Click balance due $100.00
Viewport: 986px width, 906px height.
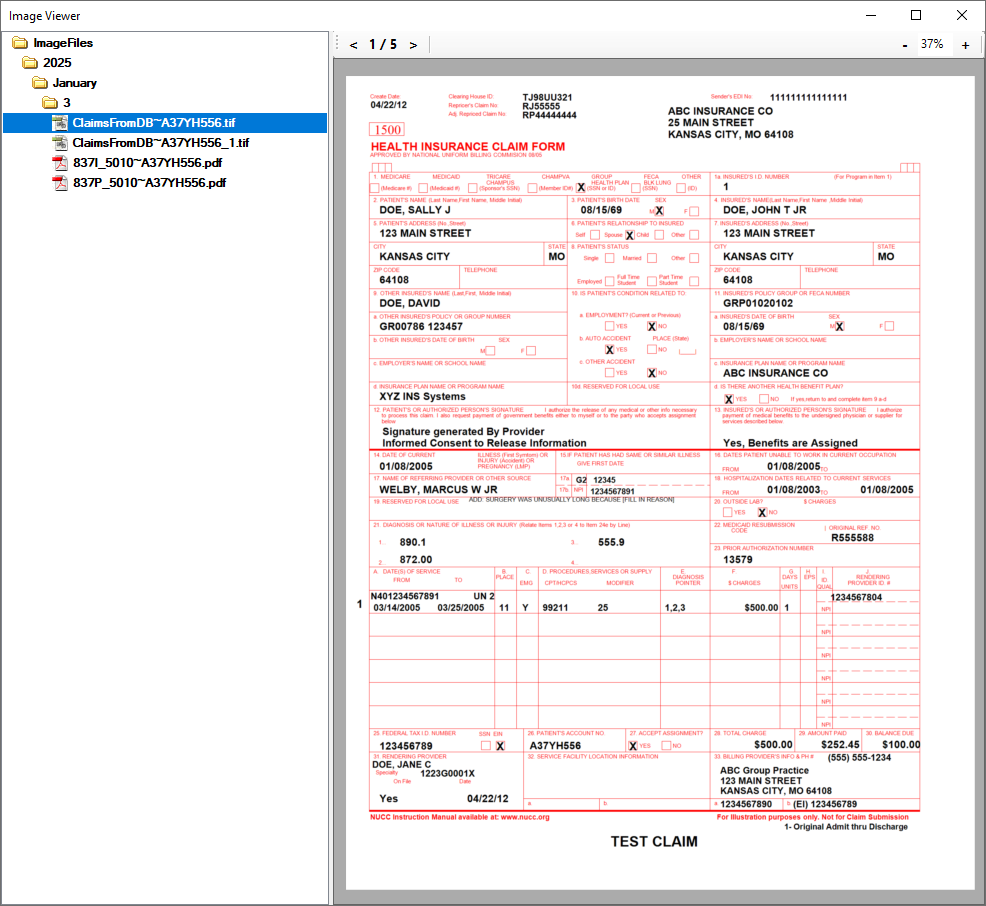click(x=901, y=744)
